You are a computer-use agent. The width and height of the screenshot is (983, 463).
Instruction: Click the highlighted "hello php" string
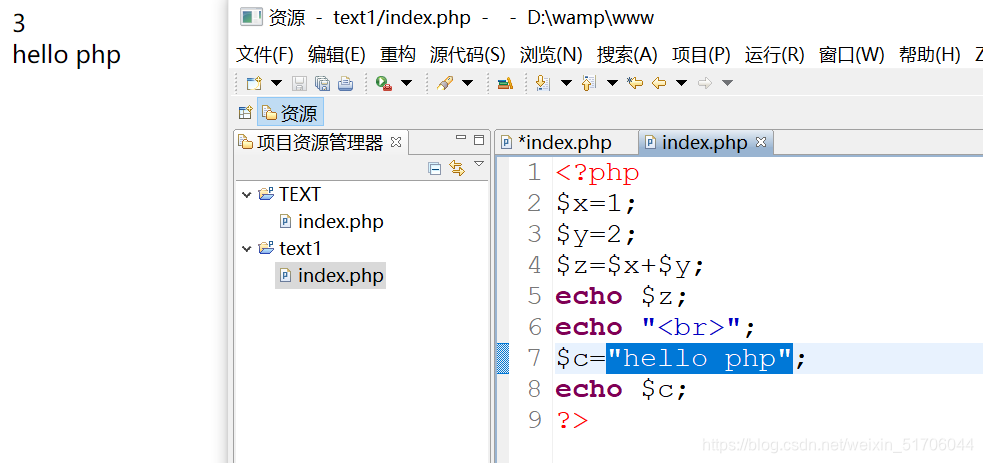pyautogui.click(x=699, y=358)
